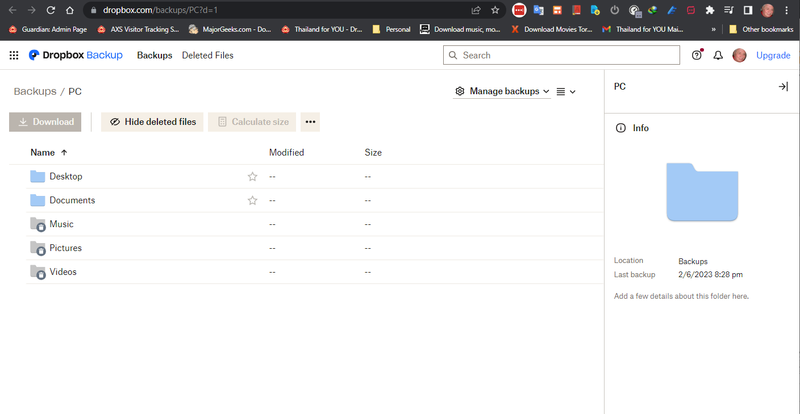Click the deleted Pictures folder icon
This screenshot has width=800, height=414.
[38, 249]
